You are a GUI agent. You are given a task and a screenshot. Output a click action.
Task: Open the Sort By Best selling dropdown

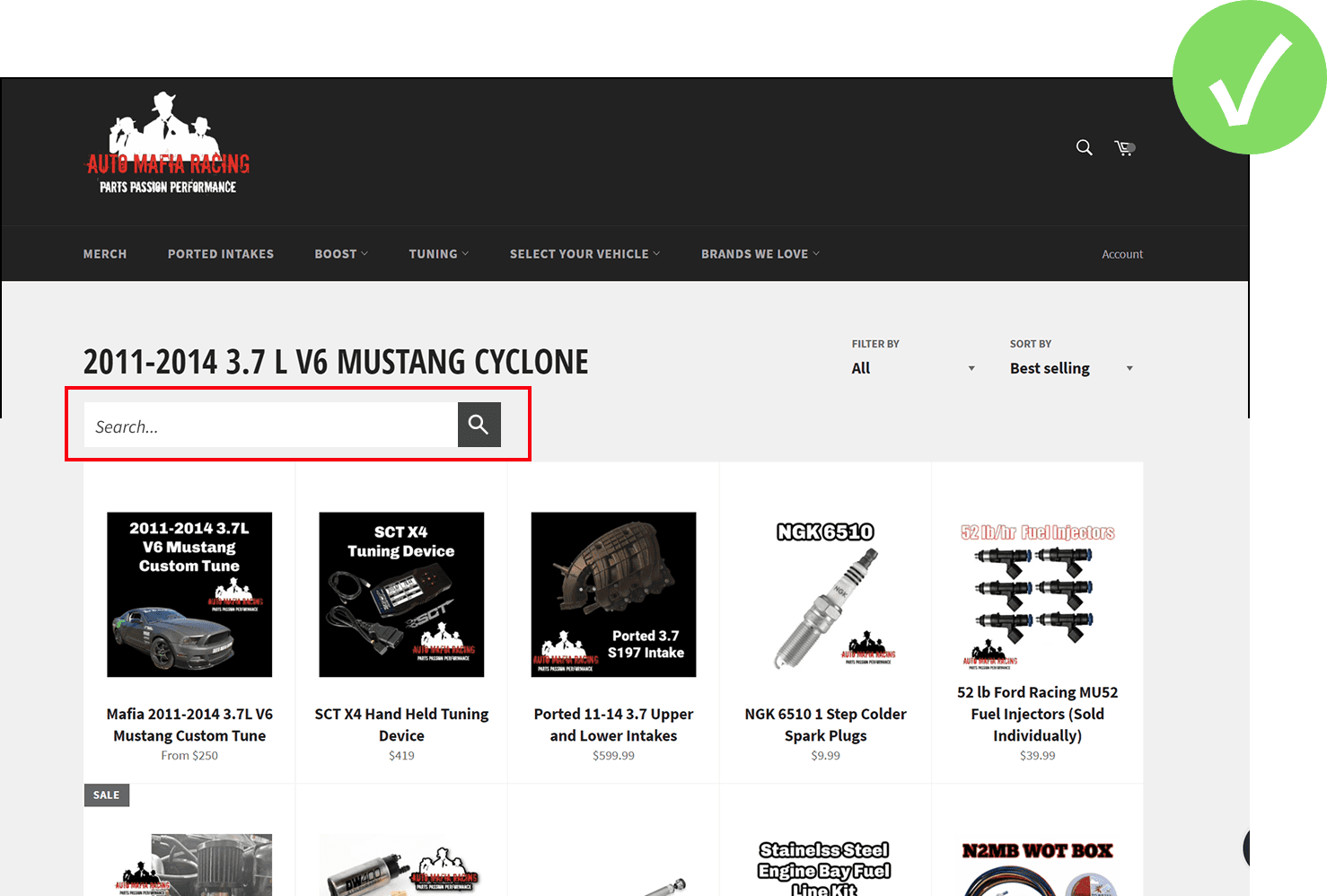point(1072,368)
